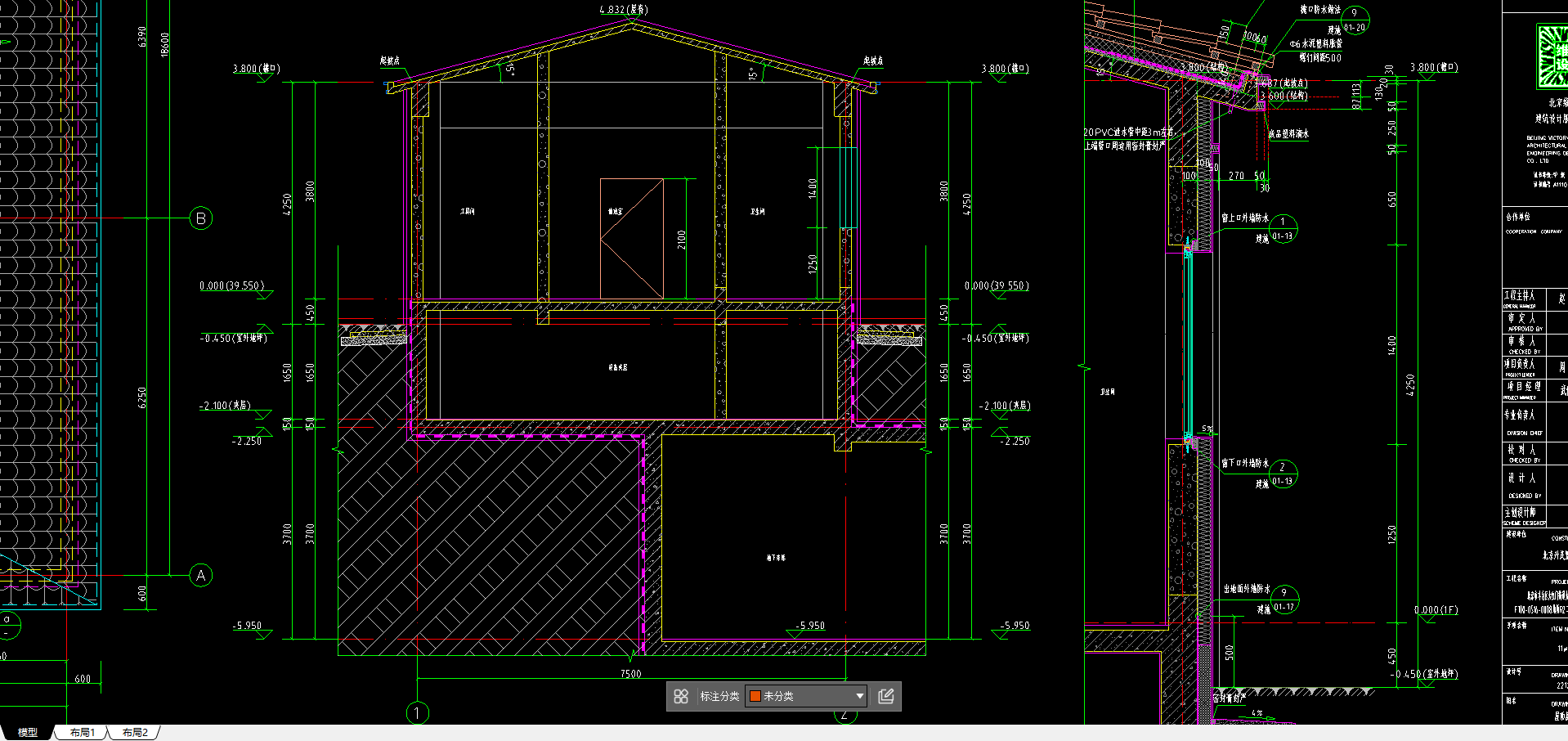This screenshot has width=1568, height=741.
Task: Click the 3.600(结构) elevation label
Action: (x=1283, y=97)
